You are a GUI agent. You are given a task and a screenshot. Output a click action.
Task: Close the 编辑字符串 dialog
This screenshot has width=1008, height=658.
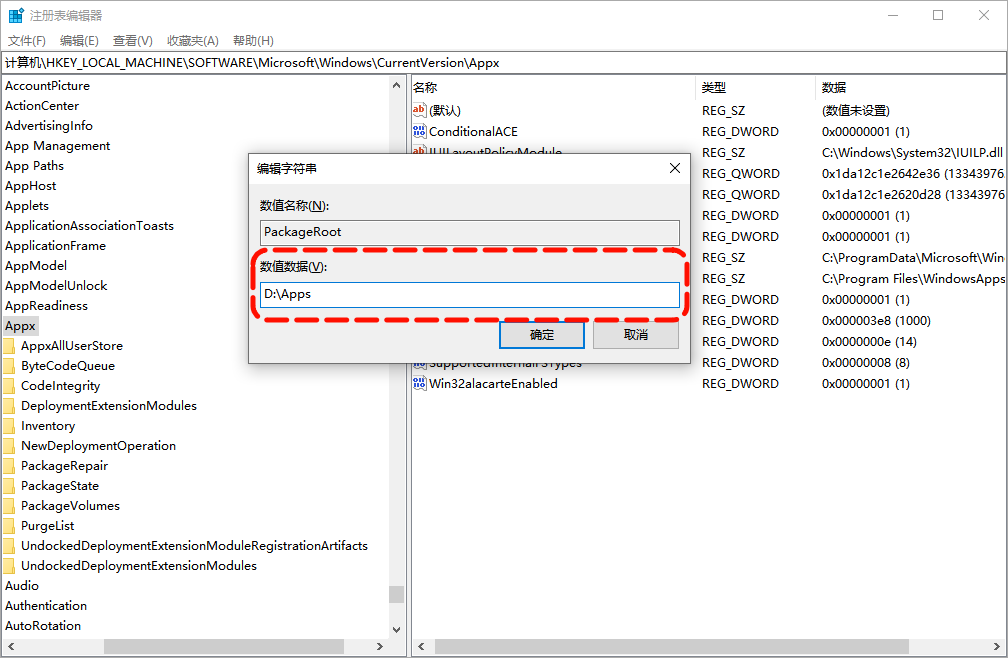(x=674, y=168)
